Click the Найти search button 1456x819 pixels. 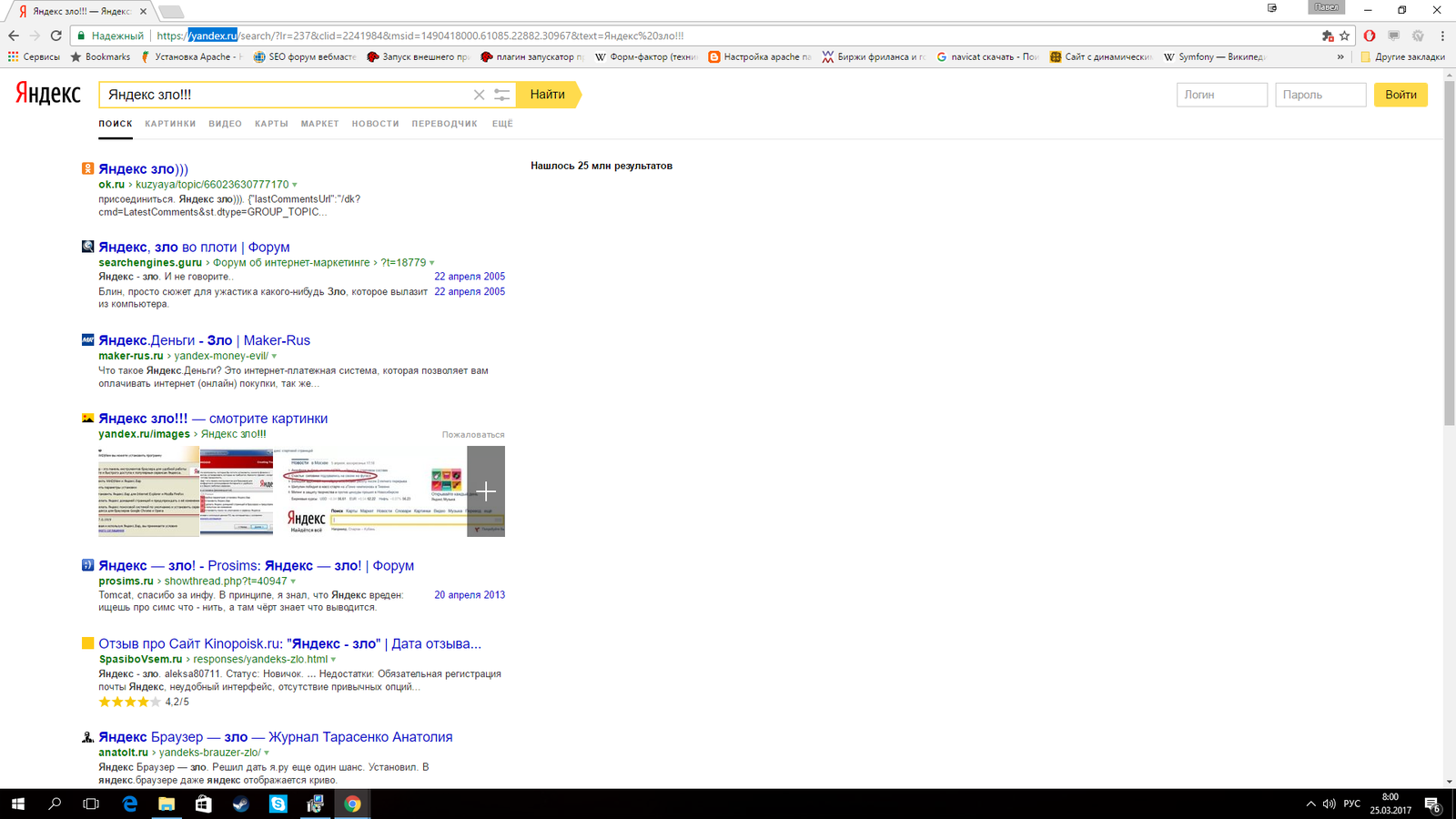(548, 95)
